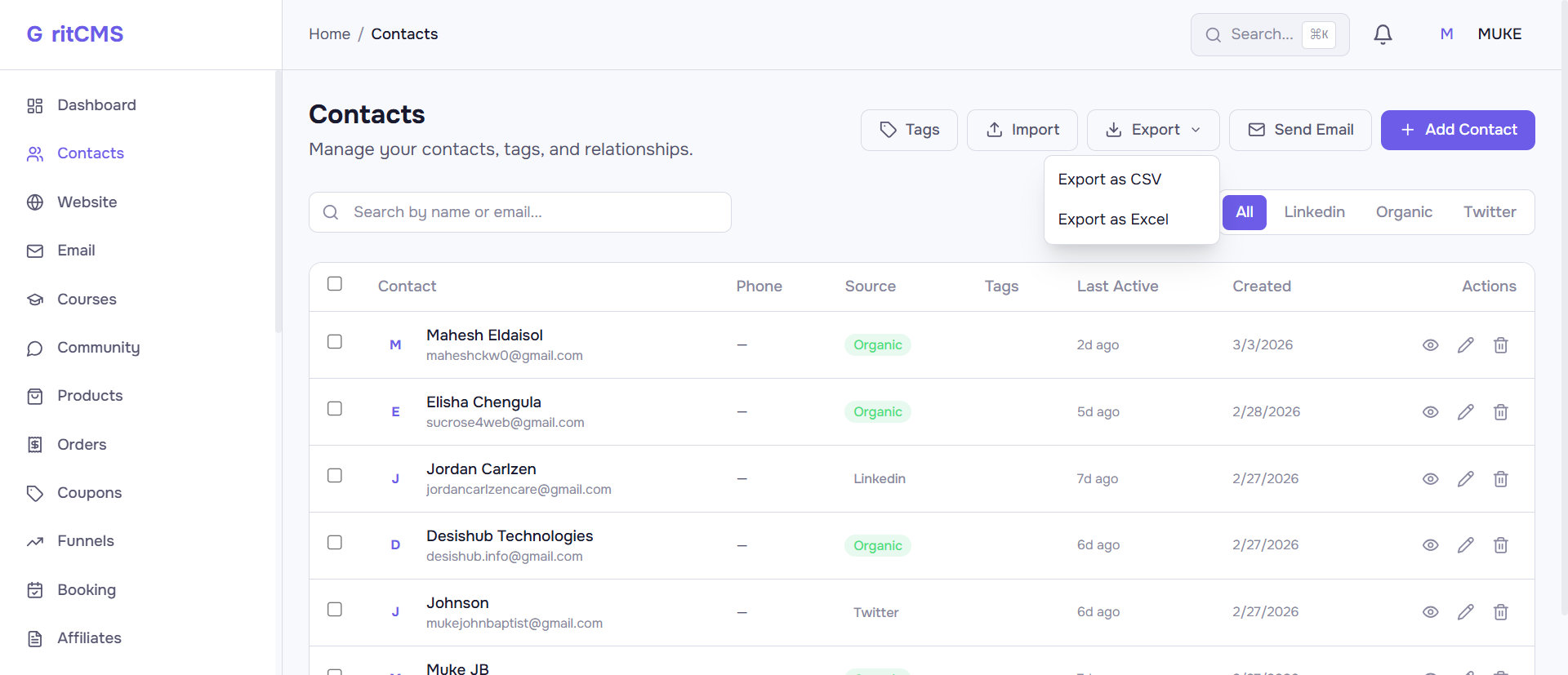Go to Home breadcrumb link
This screenshot has height=675, width=1568.
[329, 34]
